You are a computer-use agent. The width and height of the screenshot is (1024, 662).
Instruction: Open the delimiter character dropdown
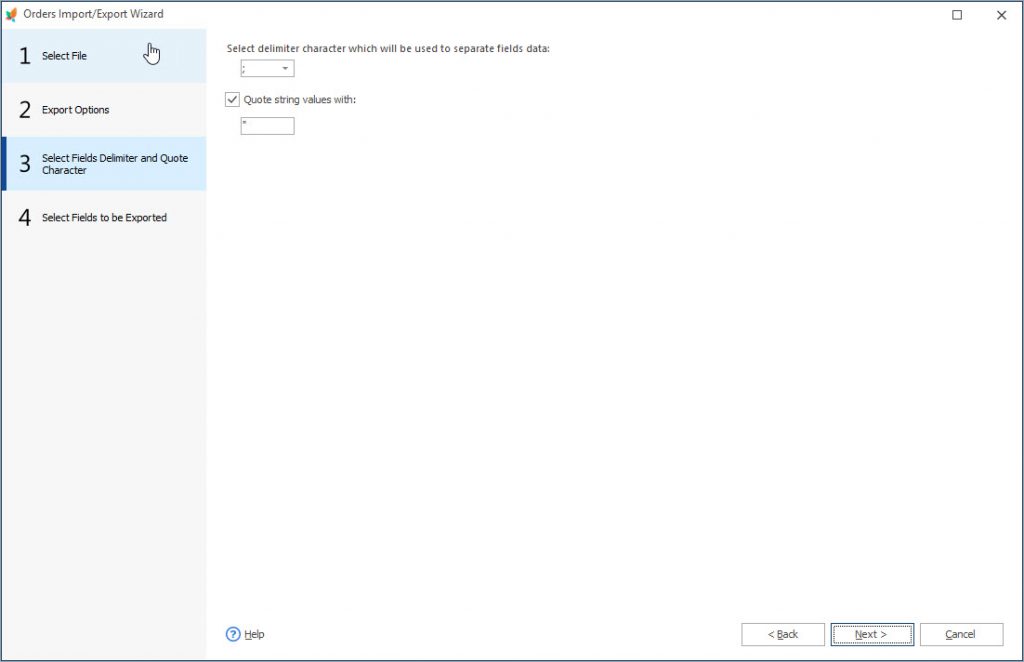[284, 68]
